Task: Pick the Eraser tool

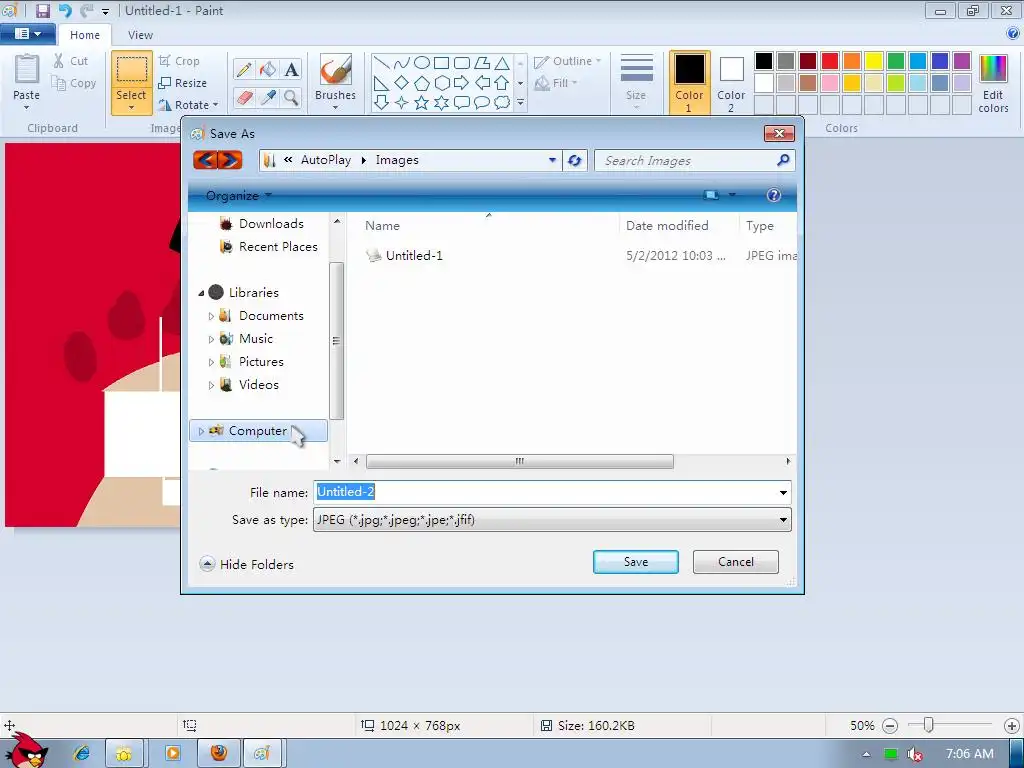Action: 244,98
